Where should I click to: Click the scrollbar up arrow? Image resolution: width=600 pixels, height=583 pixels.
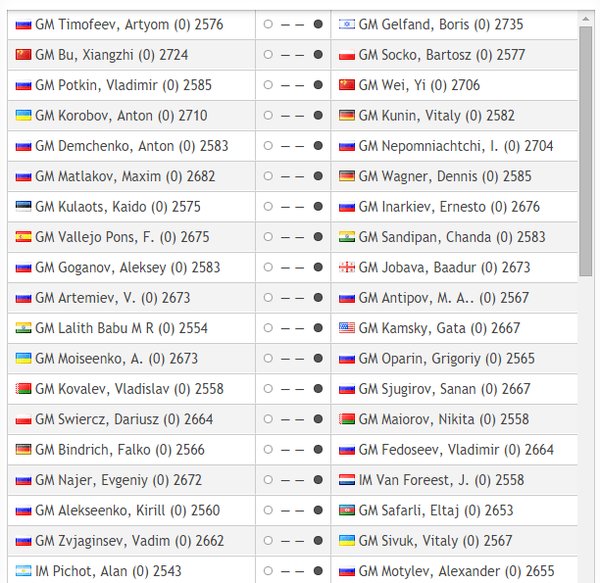pyautogui.click(x=585, y=18)
